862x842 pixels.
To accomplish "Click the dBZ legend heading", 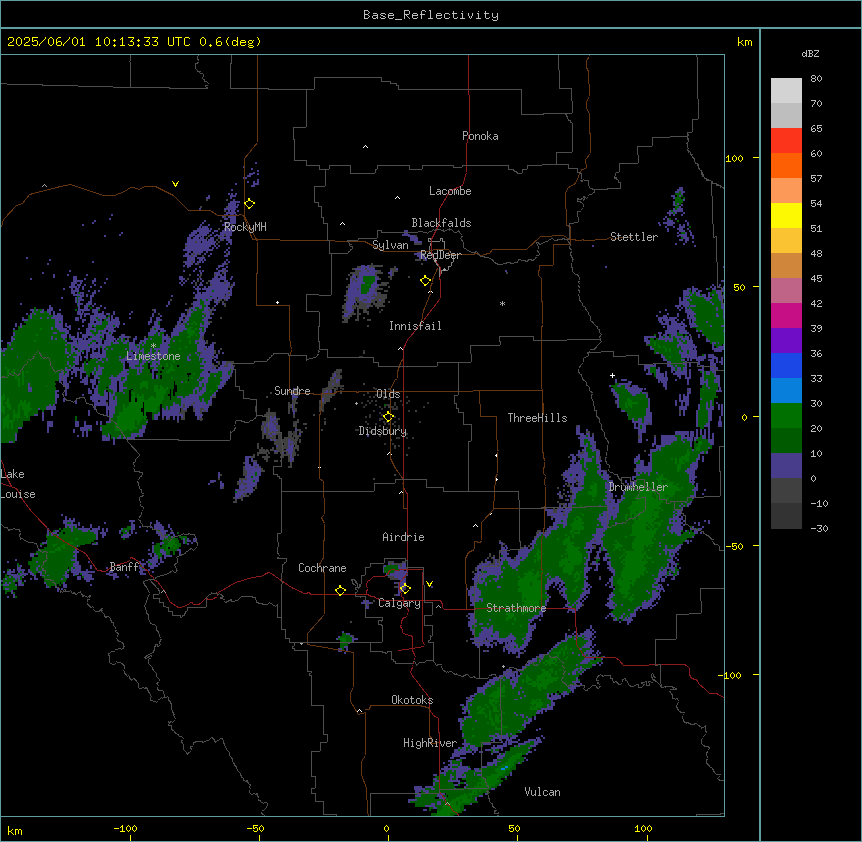I will (x=810, y=53).
